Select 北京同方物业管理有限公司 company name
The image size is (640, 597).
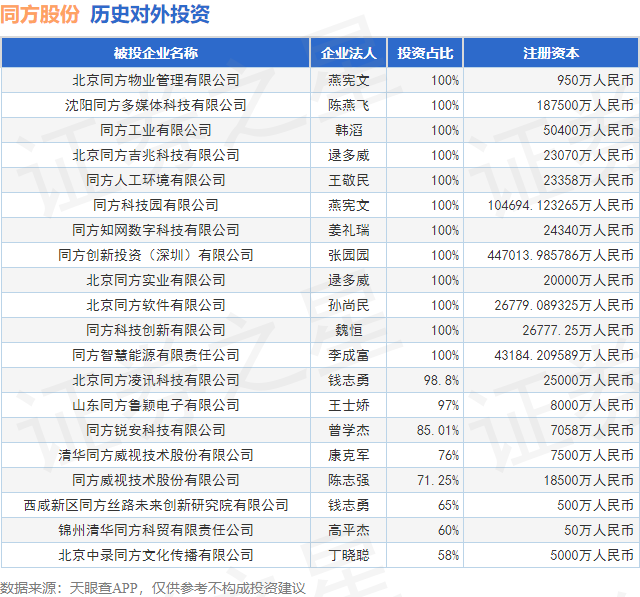pos(156,80)
